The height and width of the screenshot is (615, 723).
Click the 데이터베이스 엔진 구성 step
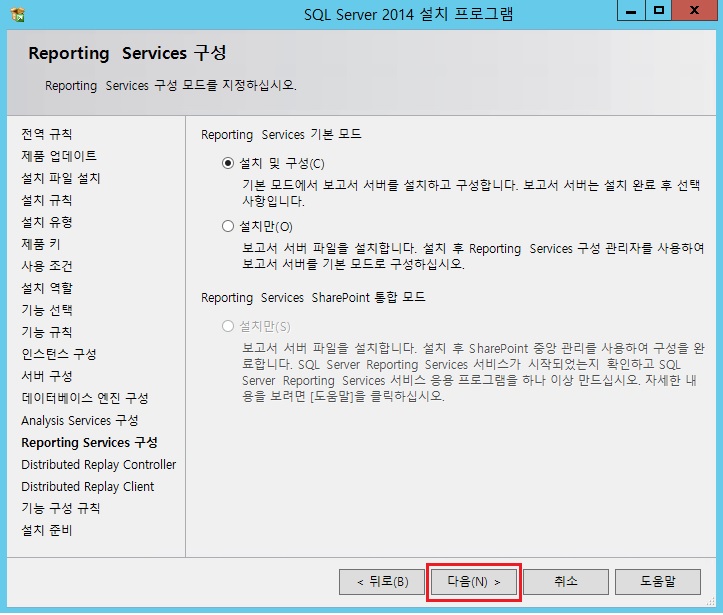pyautogui.click(x=85, y=398)
